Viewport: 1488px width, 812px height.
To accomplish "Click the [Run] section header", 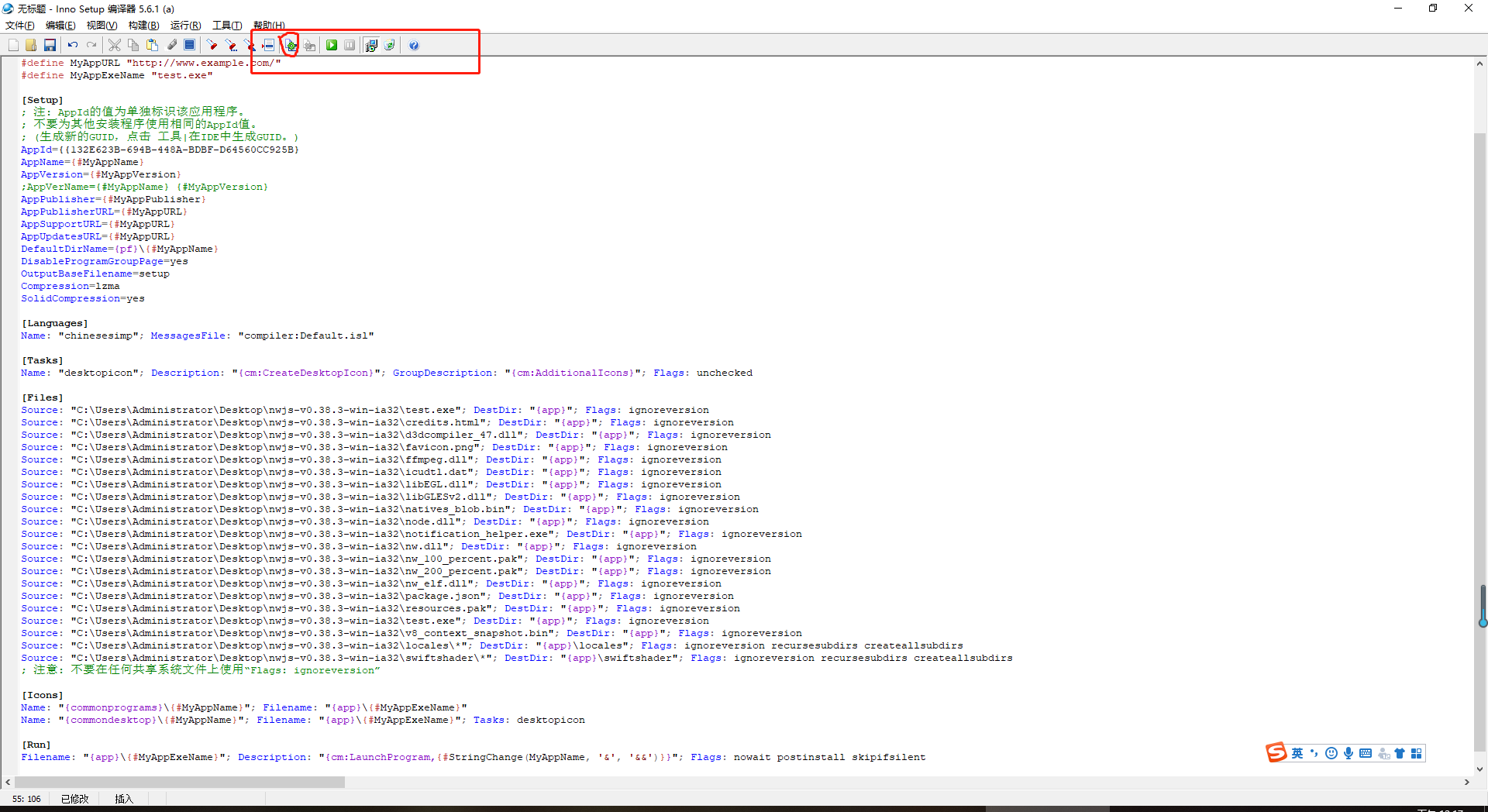I will tap(36, 745).
